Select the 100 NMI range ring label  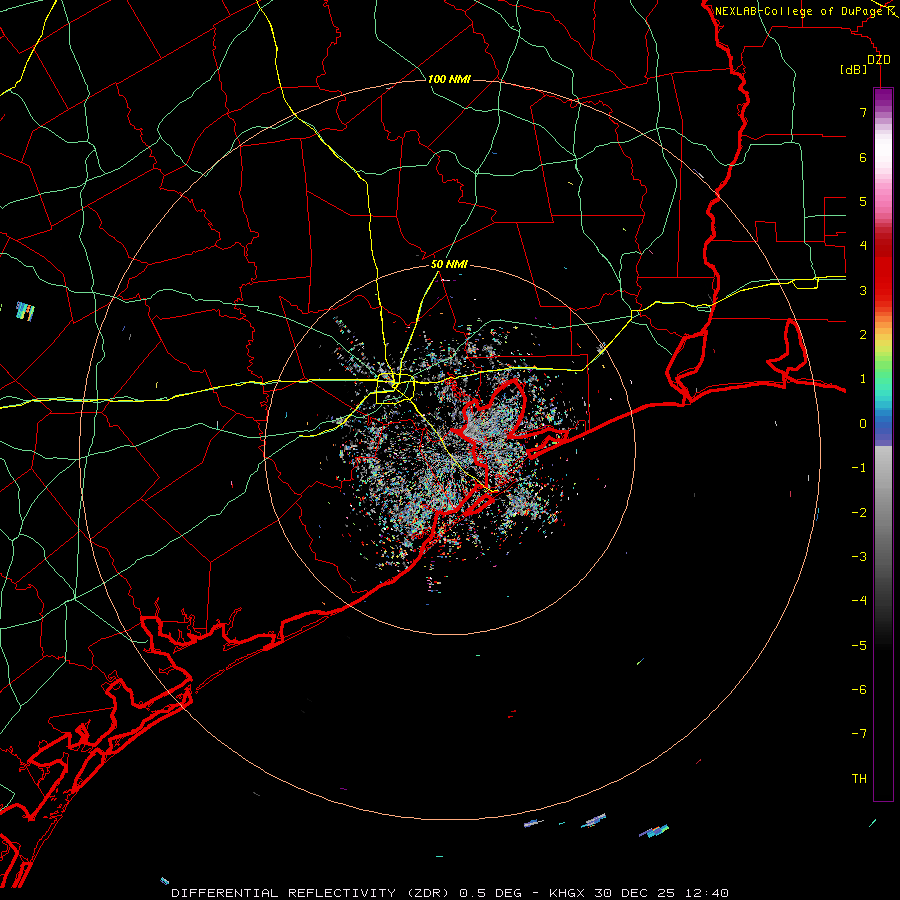point(449,79)
